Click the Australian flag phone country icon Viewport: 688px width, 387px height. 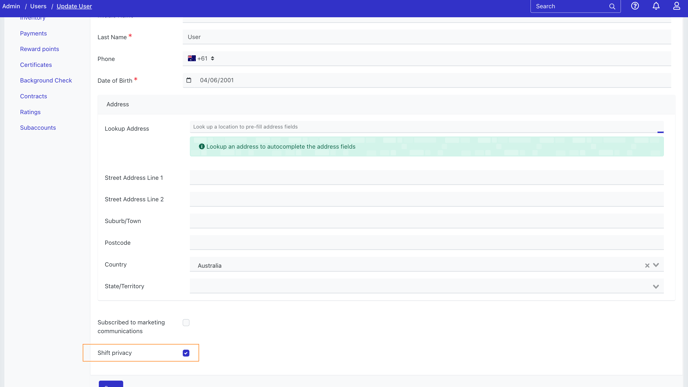point(192,58)
